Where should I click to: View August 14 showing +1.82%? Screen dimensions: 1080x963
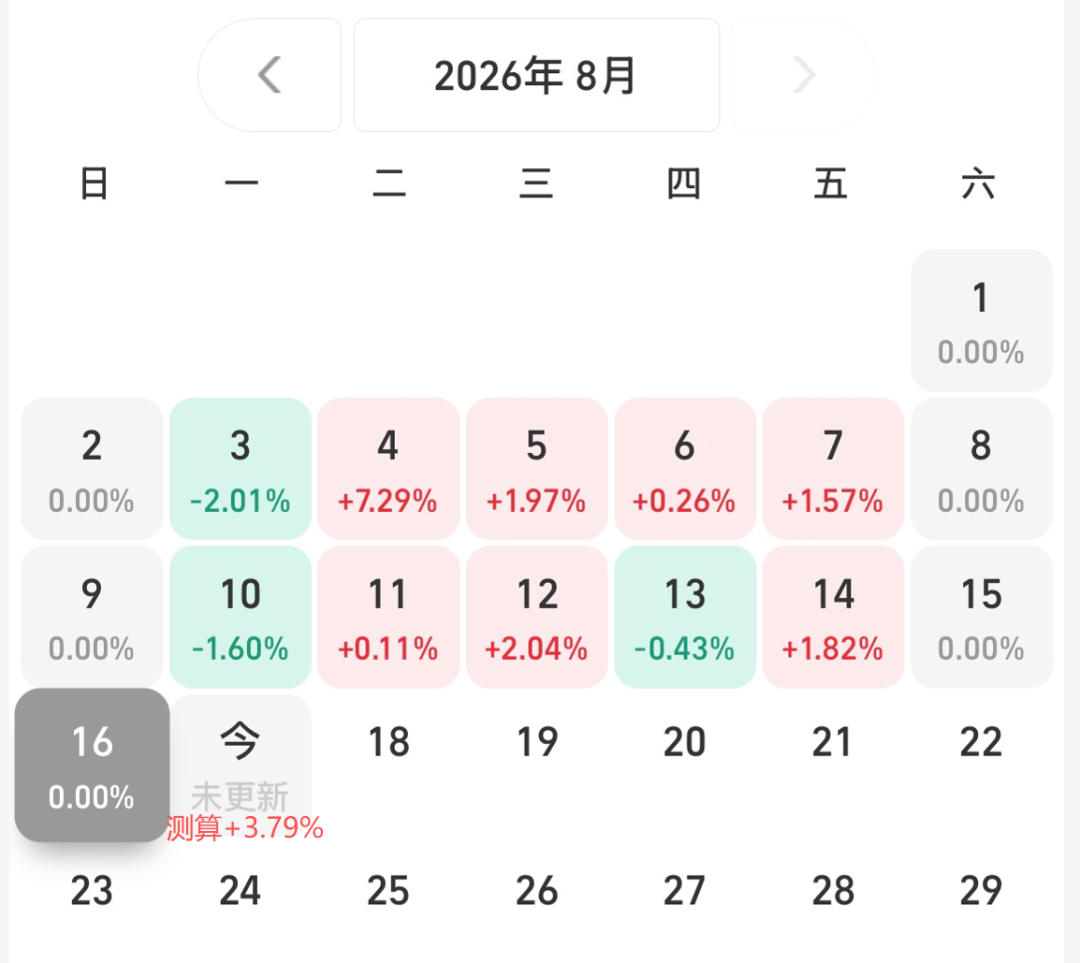tap(833, 617)
